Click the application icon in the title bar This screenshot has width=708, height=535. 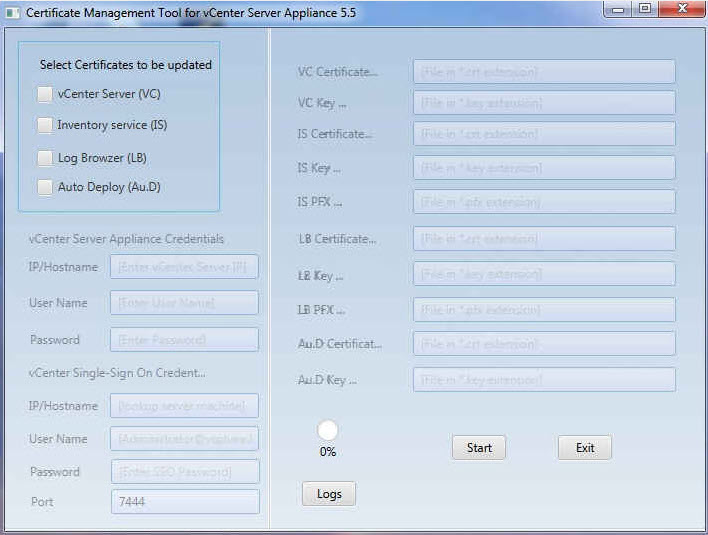pos(12,13)
